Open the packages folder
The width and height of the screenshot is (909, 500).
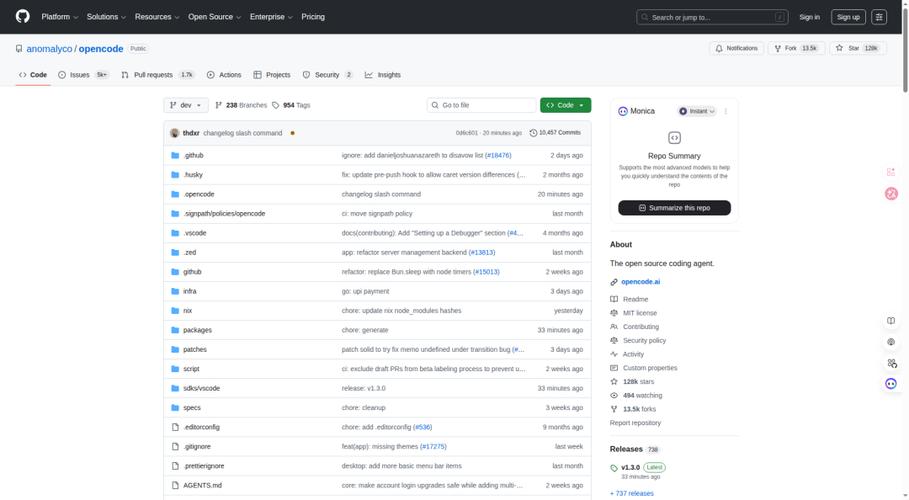pos(198,330)
